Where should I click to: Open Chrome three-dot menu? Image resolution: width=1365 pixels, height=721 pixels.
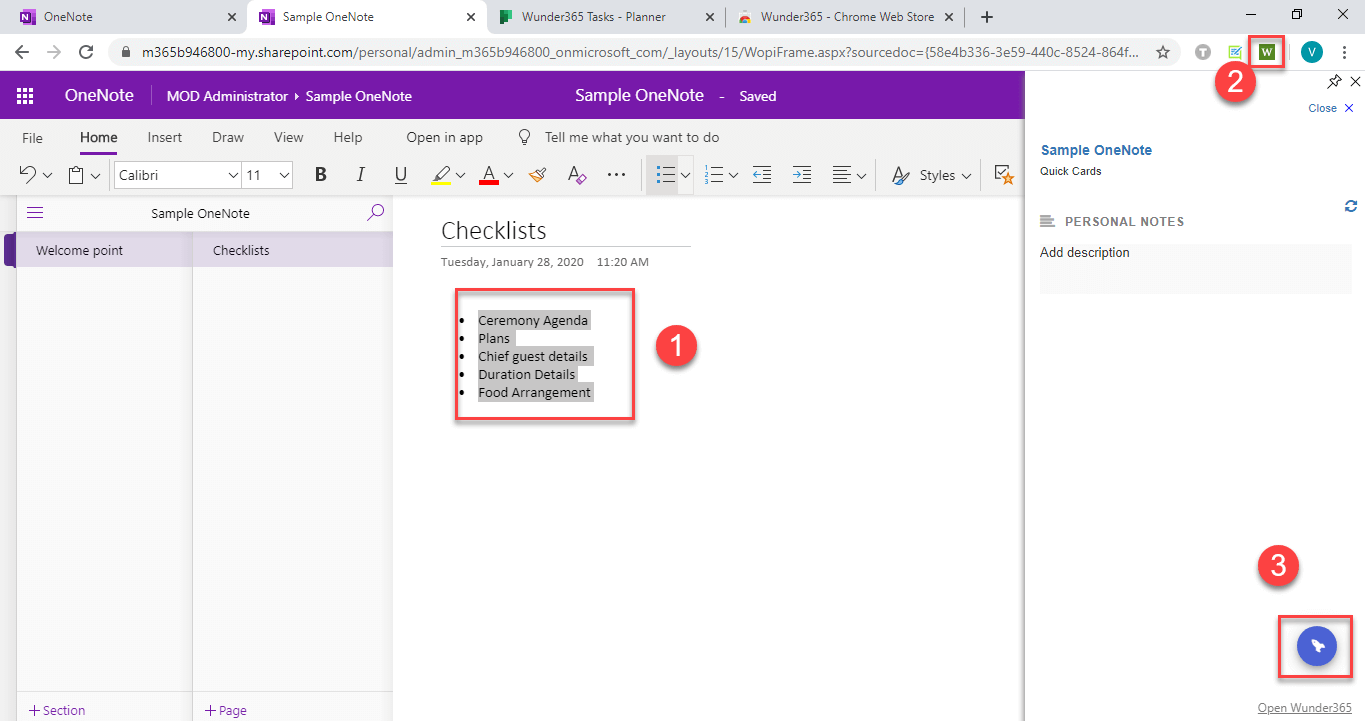coord(1343,52)
